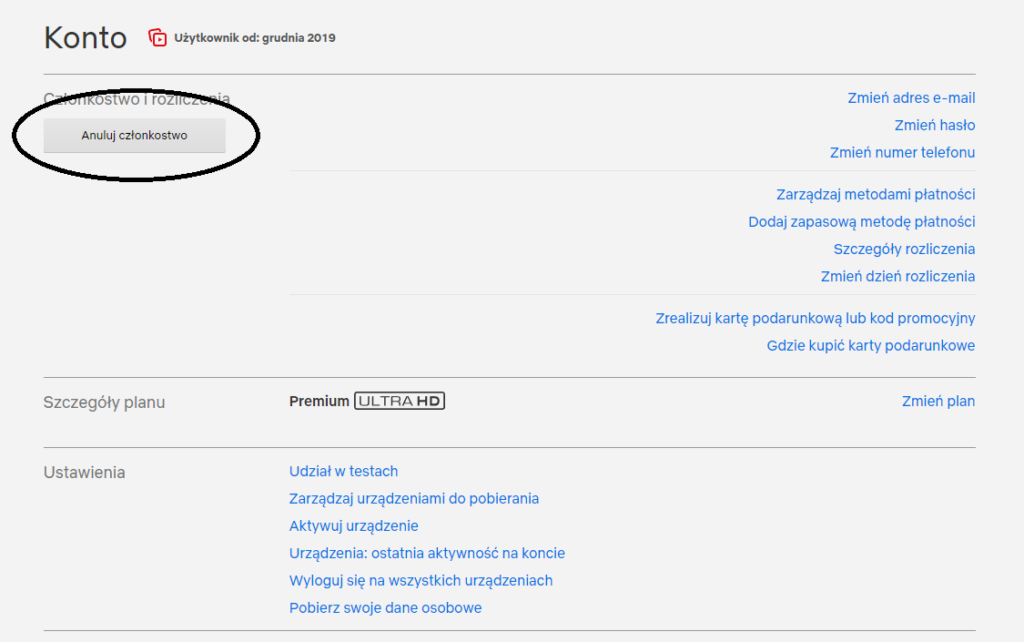Redeem via Zrealizuj kartę podarunkową link
The height and width of the screenshot is (642, 1024).
[815, 318]
